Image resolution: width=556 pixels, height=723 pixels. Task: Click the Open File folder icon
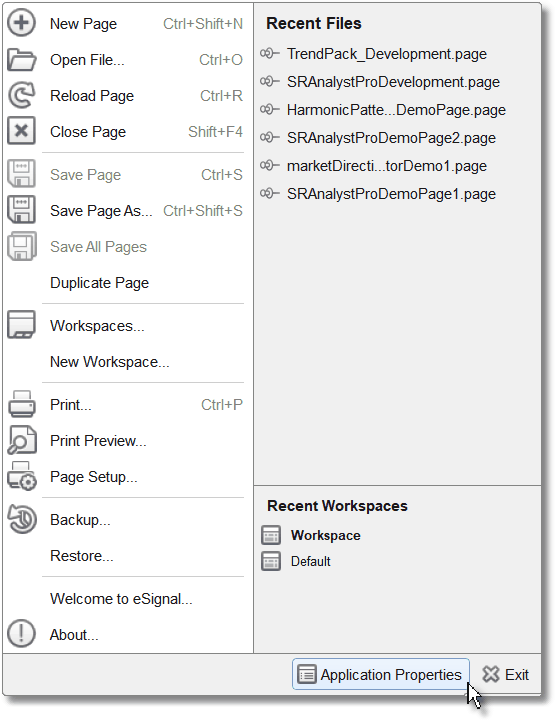[x=21, y=59]
